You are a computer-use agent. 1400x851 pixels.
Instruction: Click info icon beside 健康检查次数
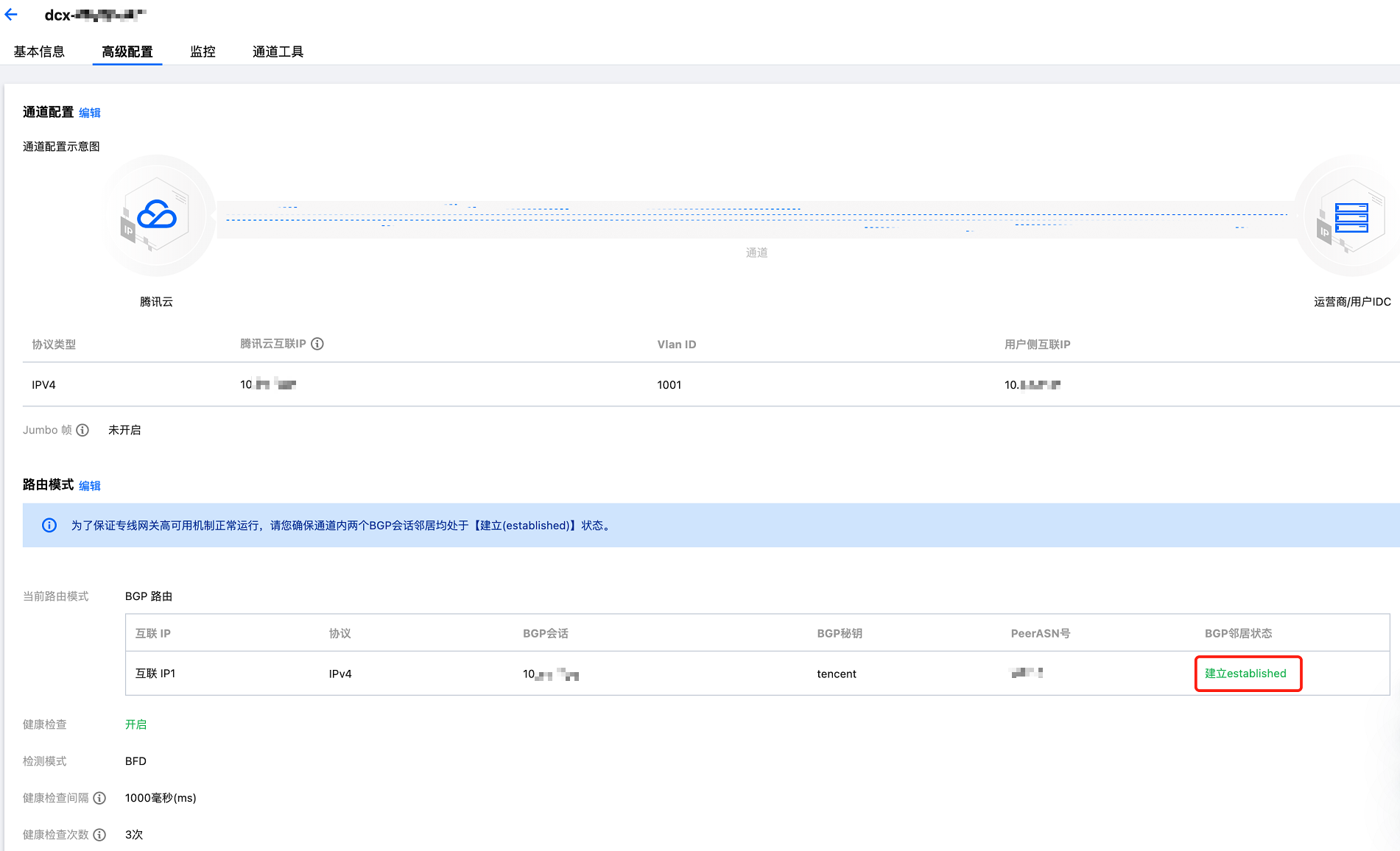click(99, 835)
